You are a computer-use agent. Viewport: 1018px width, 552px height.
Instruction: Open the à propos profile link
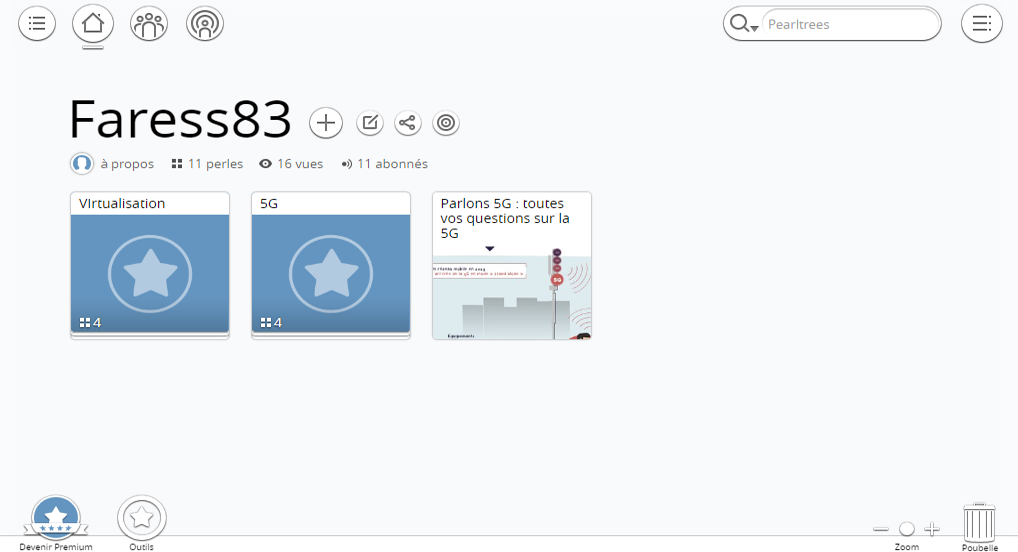point(127,164)
